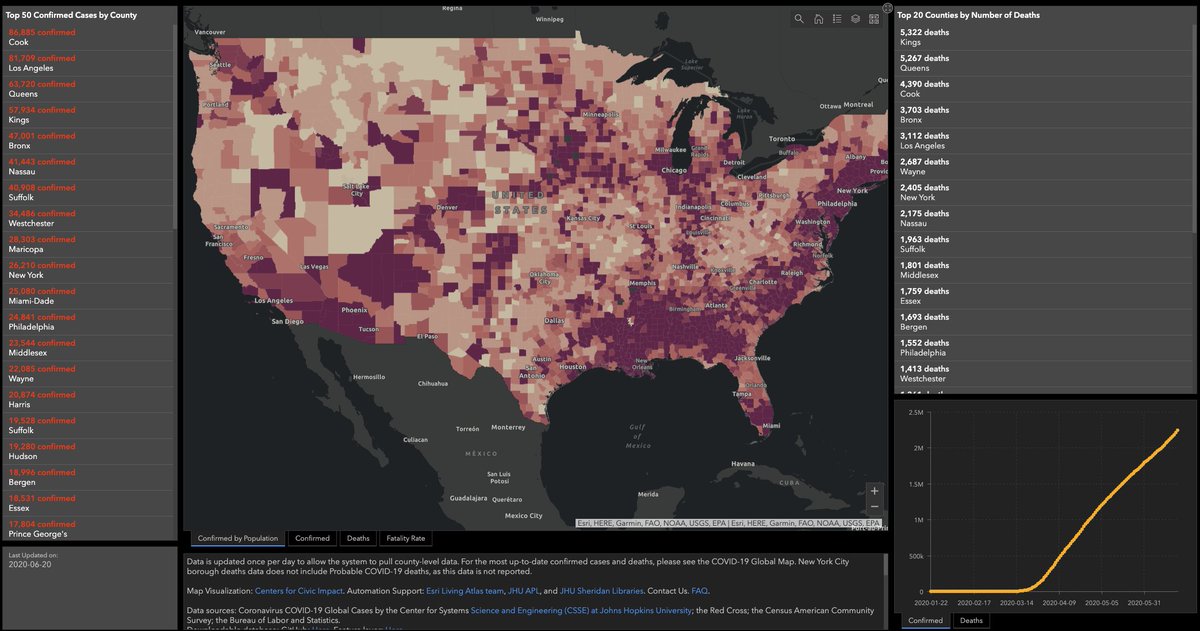The width and height of the screenshot is (1200, 631).
Task: Select Hudson confirmed cases row
Action: point(89,452)
